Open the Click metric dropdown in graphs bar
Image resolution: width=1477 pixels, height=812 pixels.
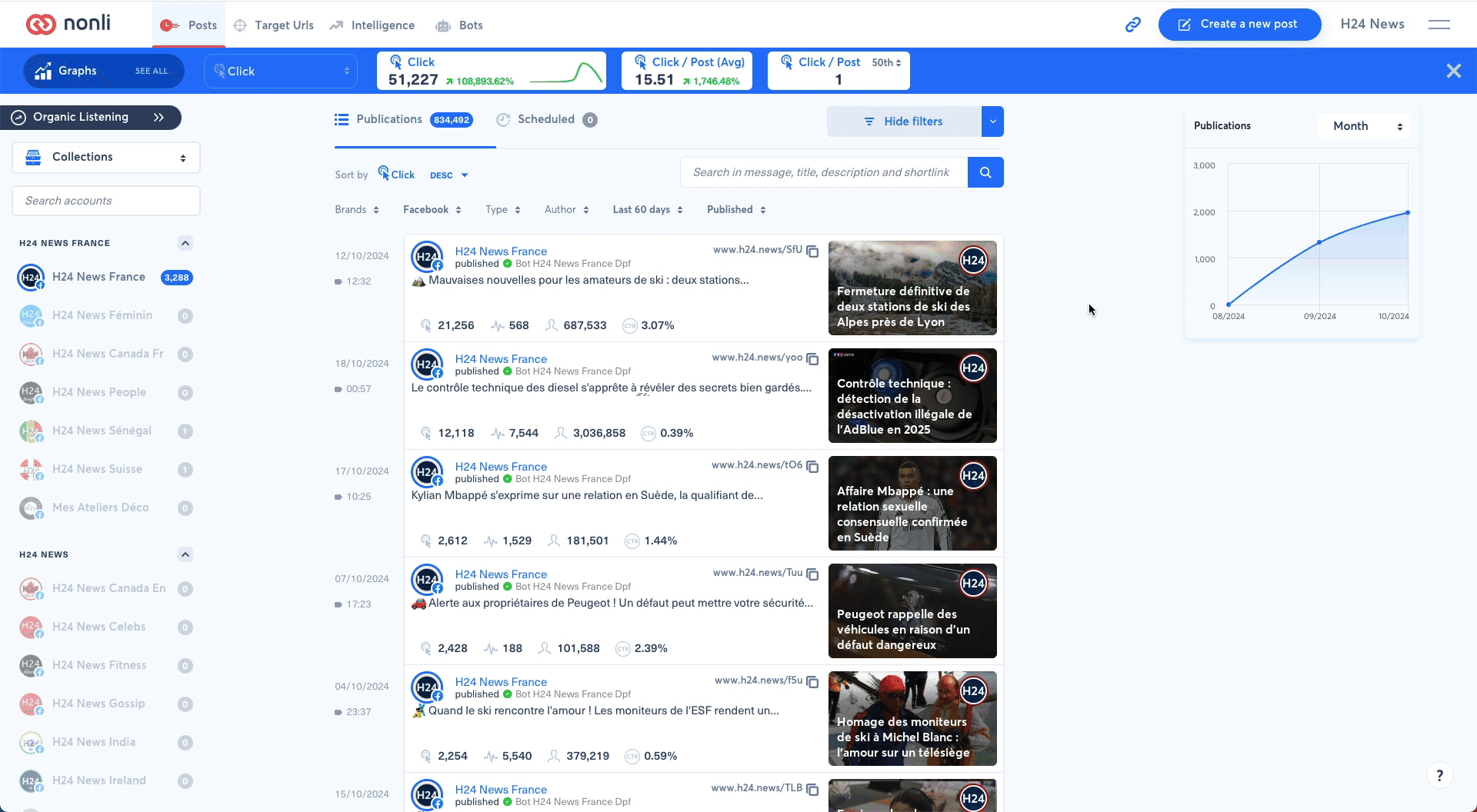click(281, 71)
